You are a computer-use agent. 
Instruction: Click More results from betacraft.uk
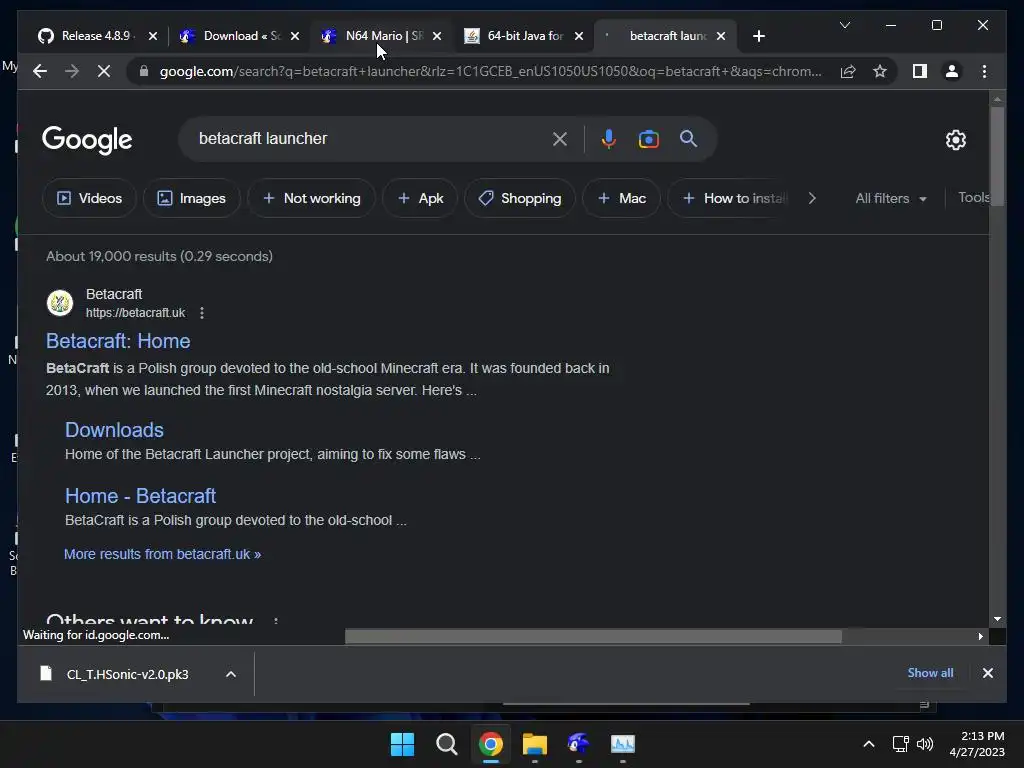(x=163, y=554)
